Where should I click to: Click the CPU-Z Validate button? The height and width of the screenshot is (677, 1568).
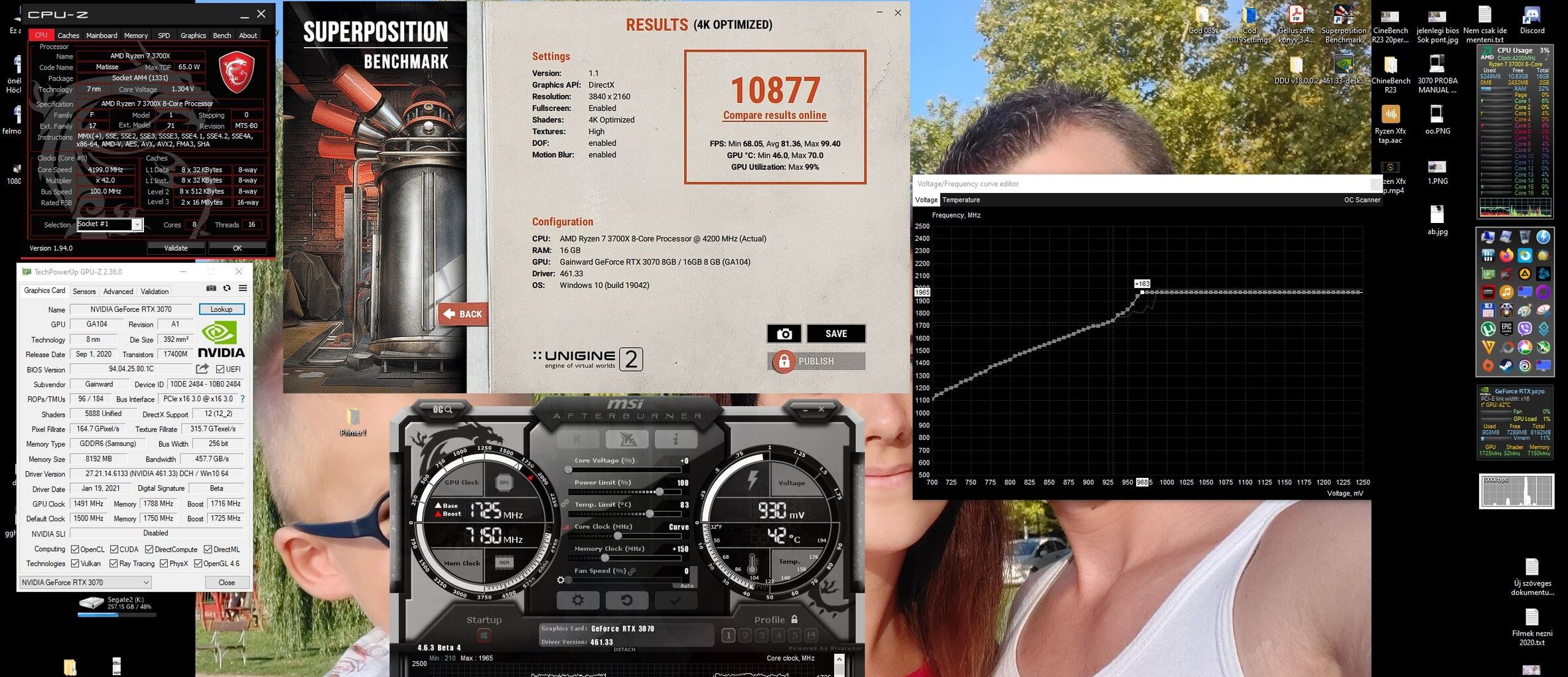click(176, 248)
